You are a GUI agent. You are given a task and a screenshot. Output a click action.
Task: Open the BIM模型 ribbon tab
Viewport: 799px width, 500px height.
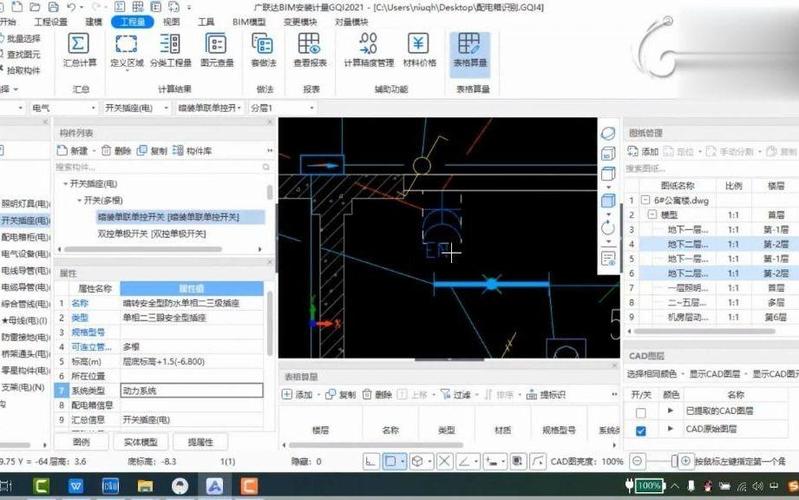[x=249, y=22]
